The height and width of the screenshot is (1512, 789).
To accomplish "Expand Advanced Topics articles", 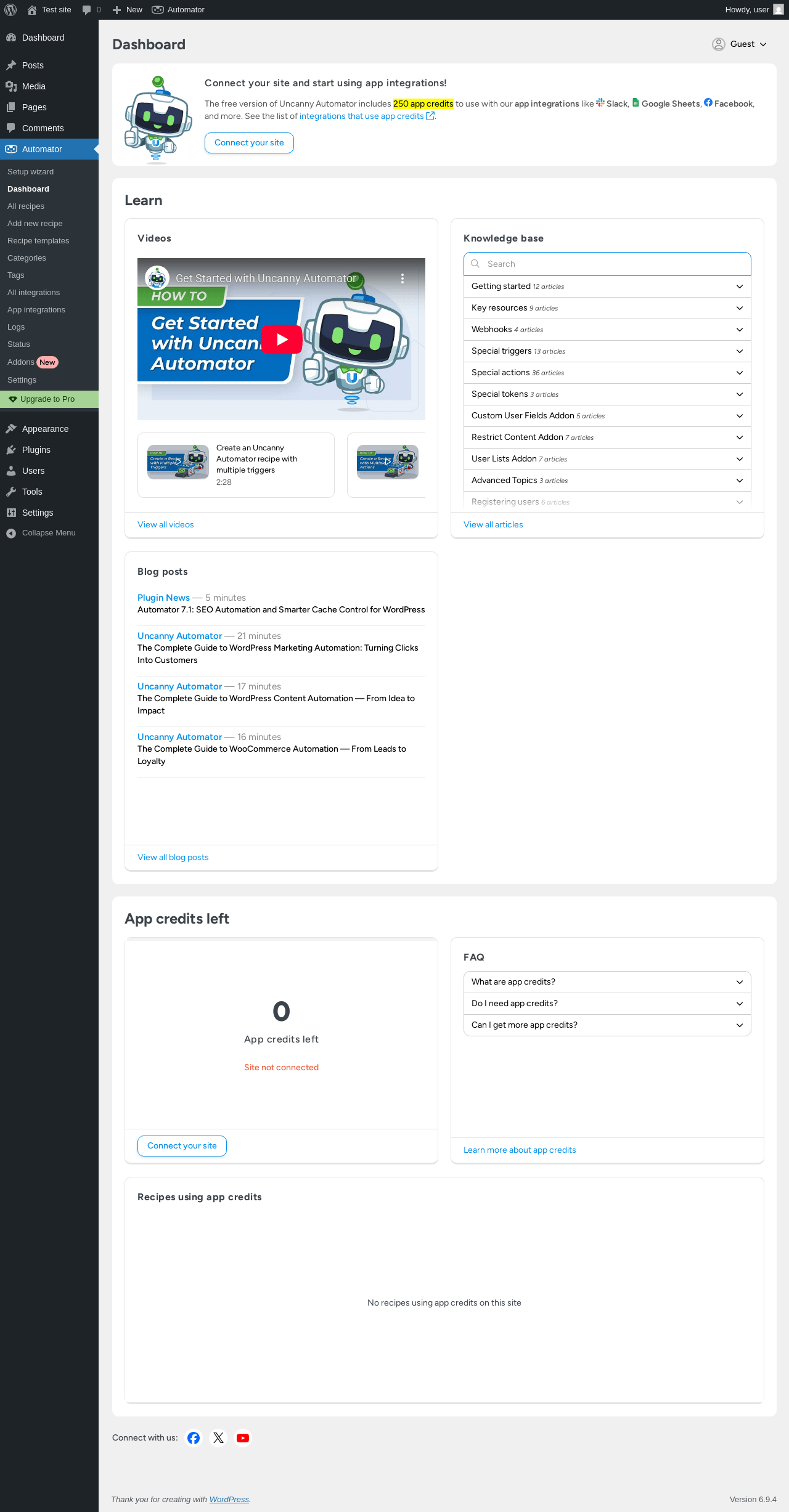I will click(x=607, y=481).
